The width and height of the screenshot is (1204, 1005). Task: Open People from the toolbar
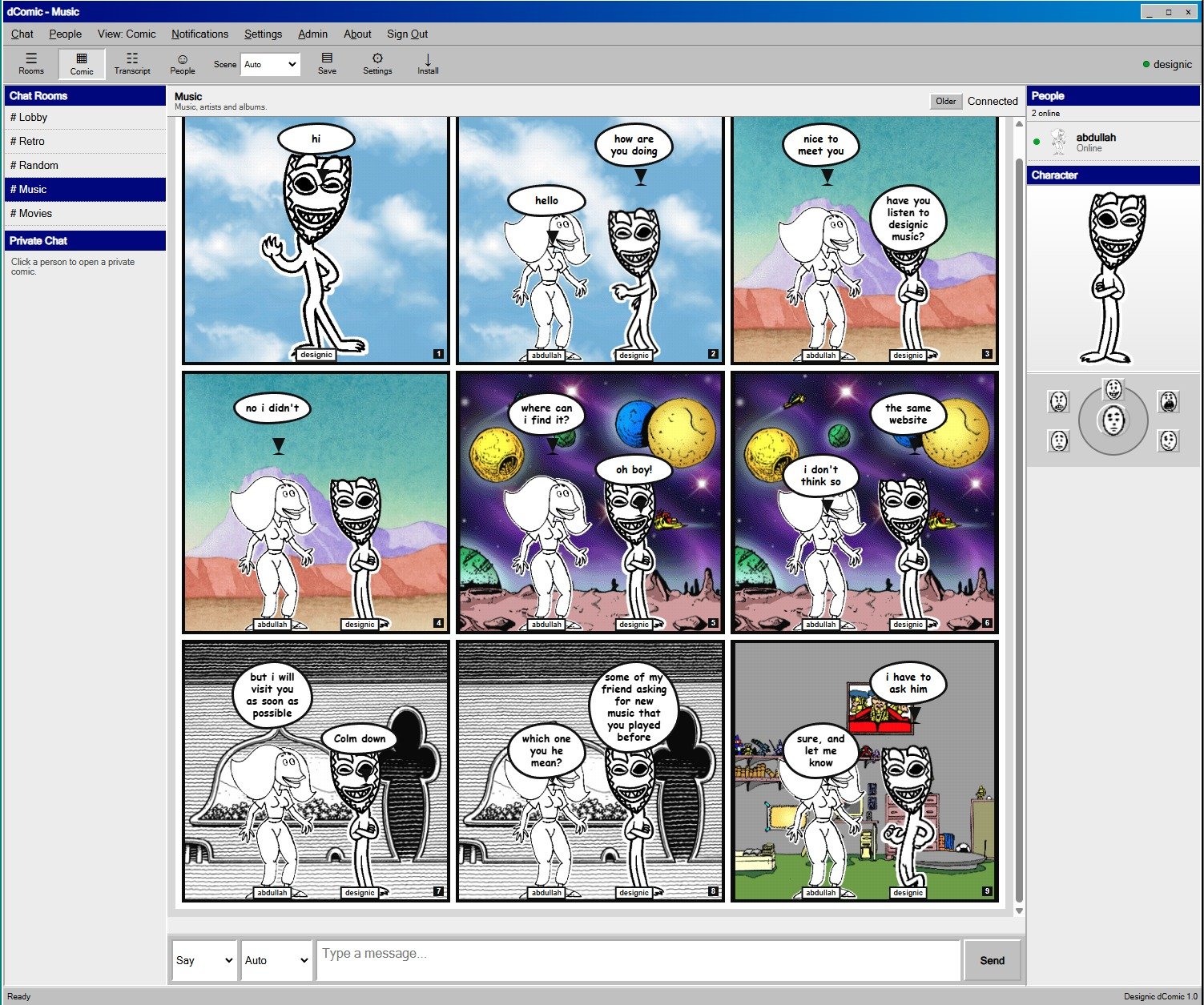click(x=183, y=64)
